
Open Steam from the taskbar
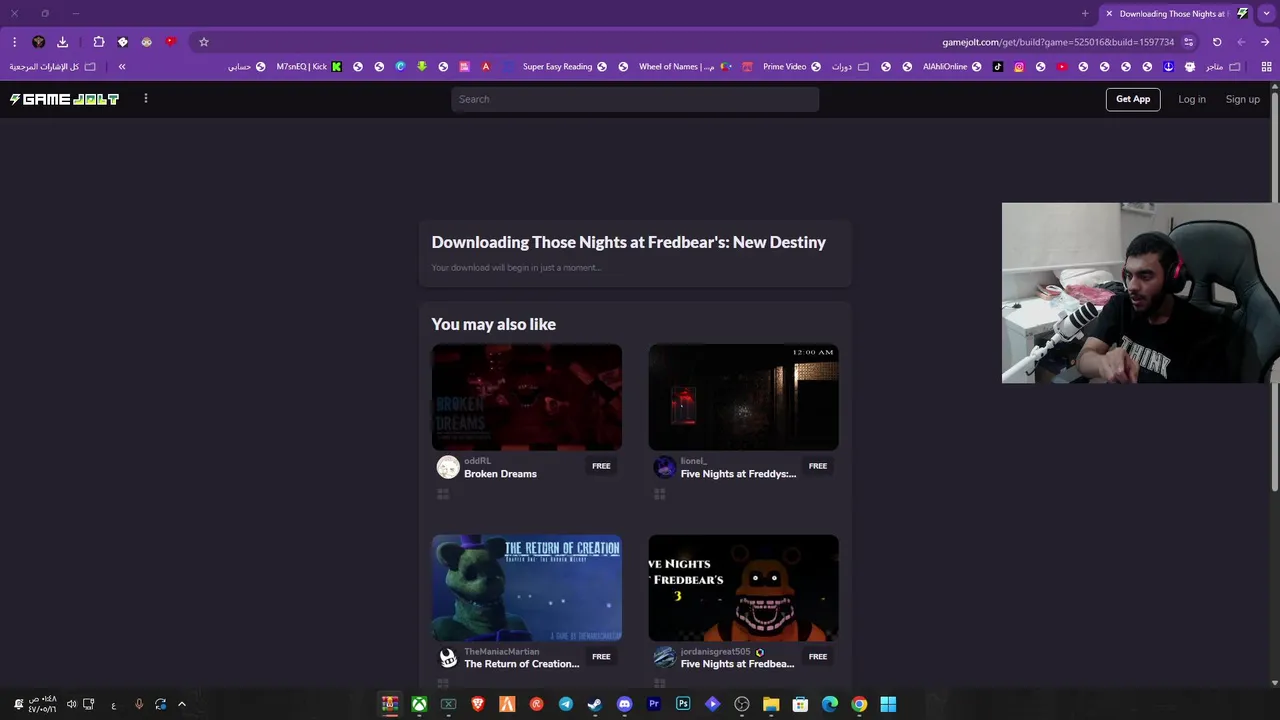point(595,704)
